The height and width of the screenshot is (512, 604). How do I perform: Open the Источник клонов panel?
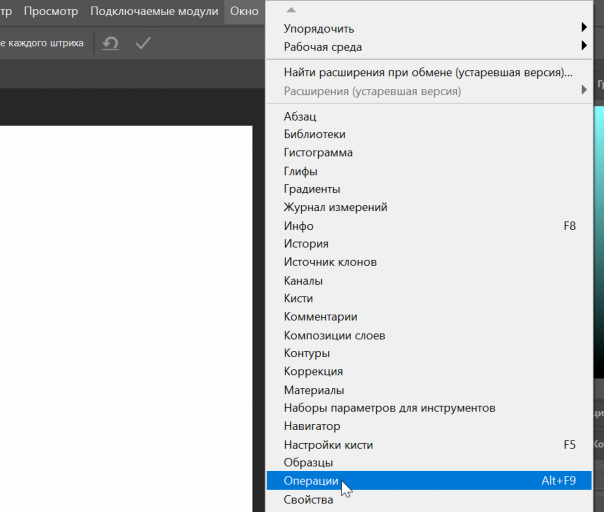[429, 262]
